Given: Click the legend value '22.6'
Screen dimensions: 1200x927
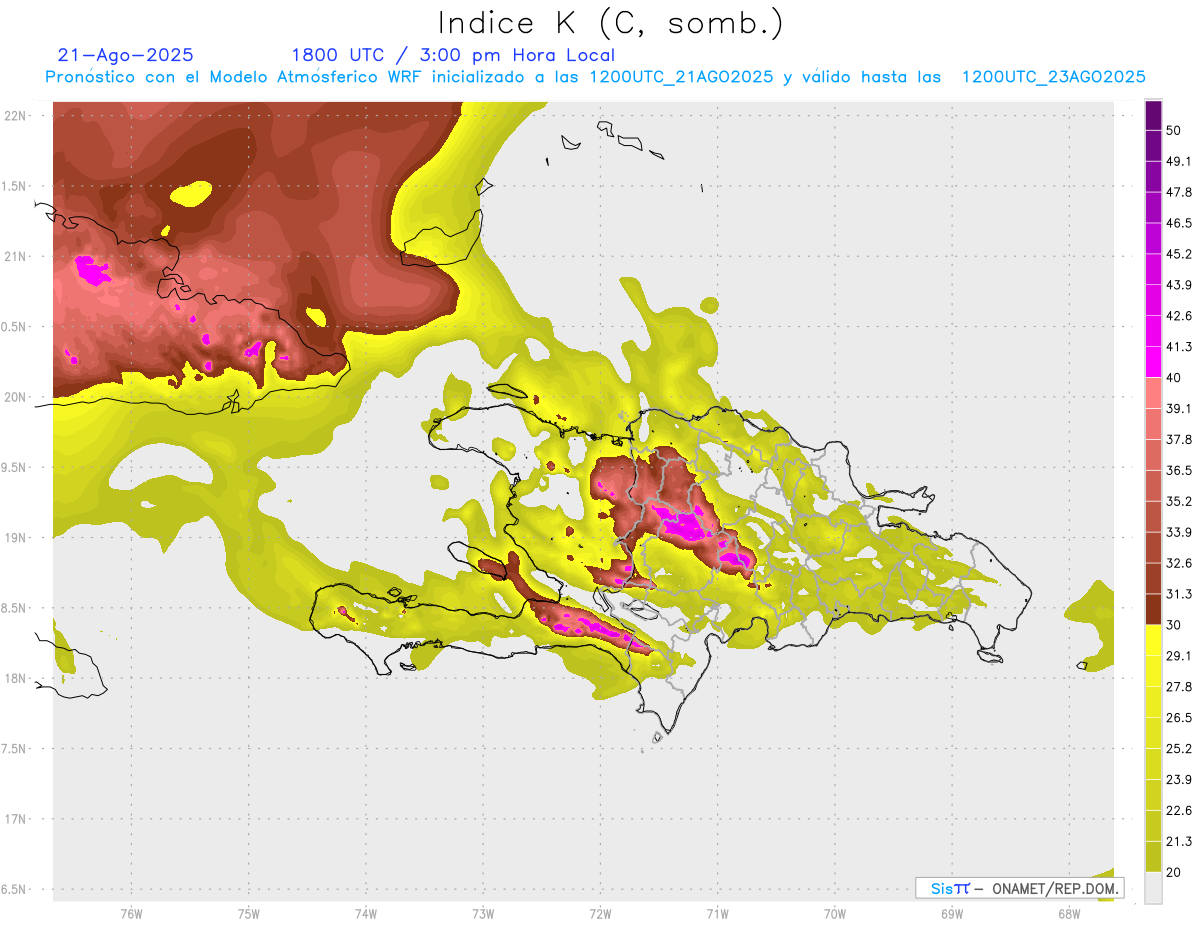Looking at the screenshot, I should tap(1178, 811).
